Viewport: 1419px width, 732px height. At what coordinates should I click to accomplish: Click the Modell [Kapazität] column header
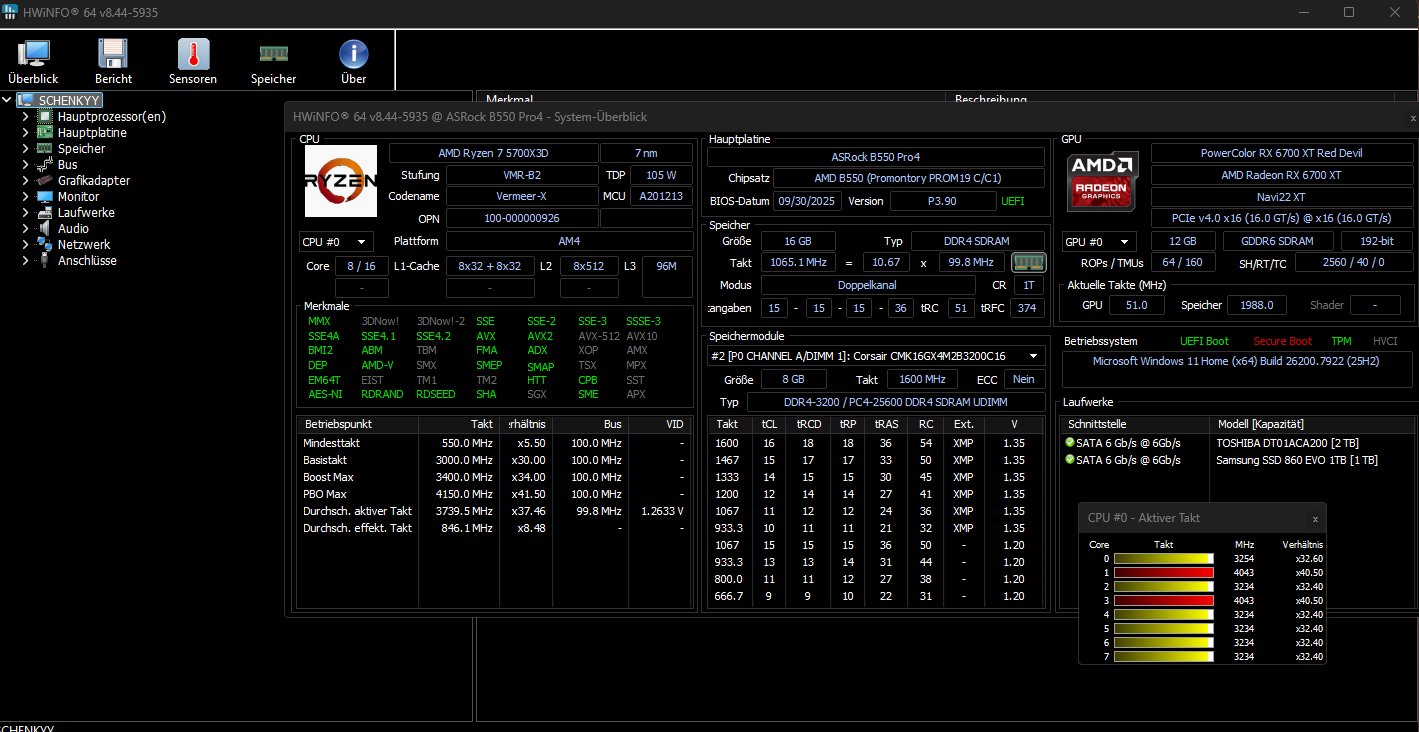(1313, 424)
